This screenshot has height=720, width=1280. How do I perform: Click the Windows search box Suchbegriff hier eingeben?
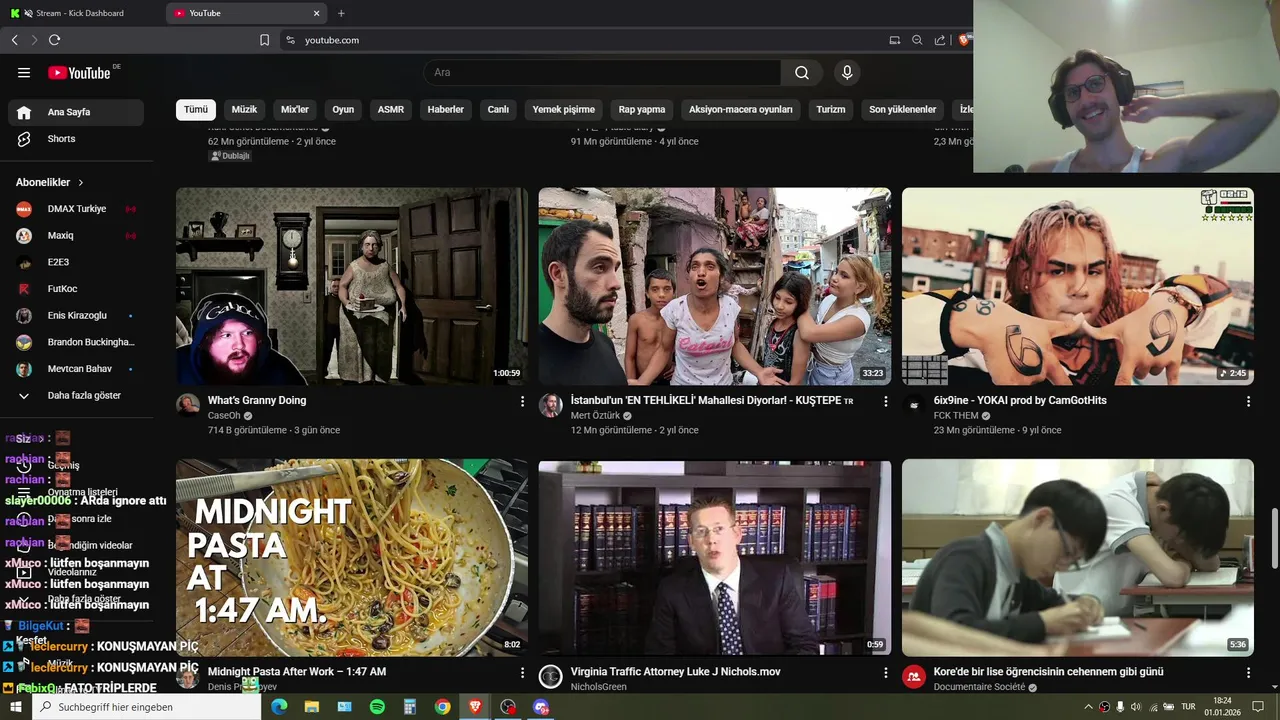(x=147, y=707)
